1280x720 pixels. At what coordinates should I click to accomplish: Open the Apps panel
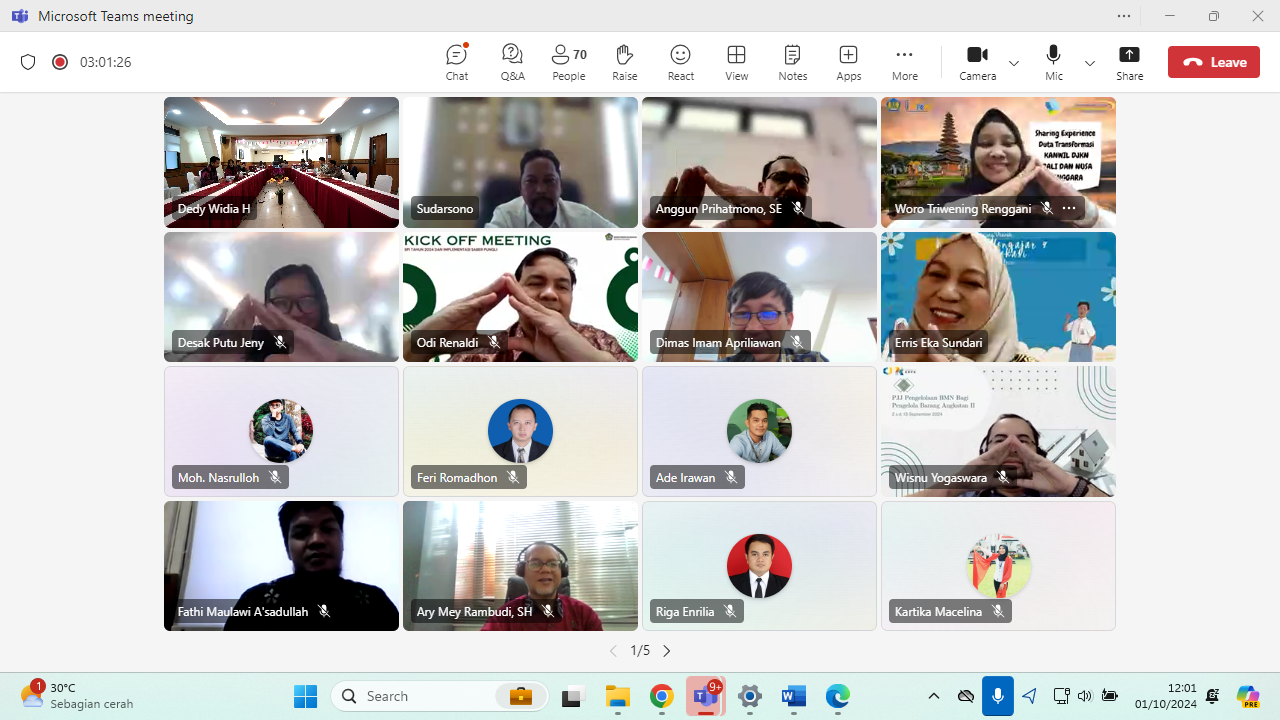(x=848, y=62)
